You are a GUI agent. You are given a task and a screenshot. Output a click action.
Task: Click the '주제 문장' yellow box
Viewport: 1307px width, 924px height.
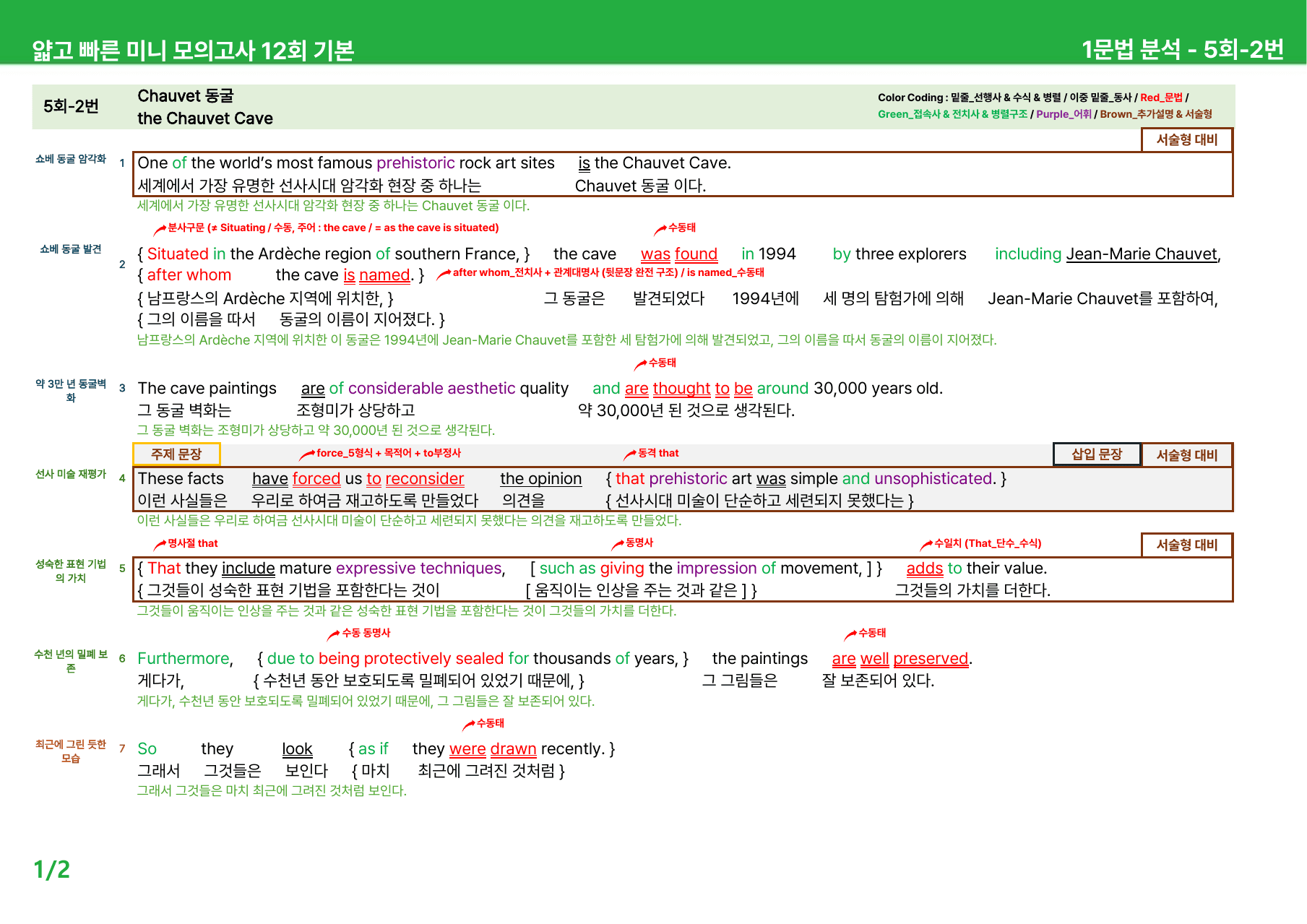pyautogui.click(x=176, y=454)
